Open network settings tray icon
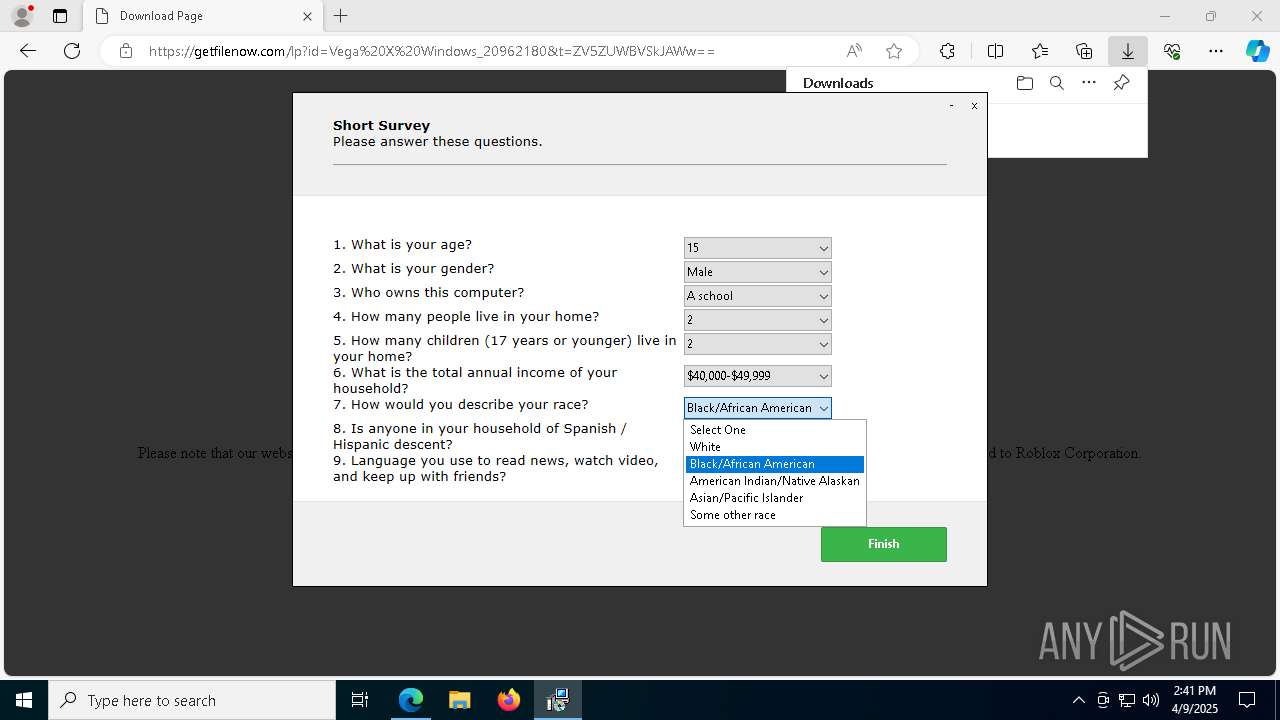Screen dimensions: 1280x720 (x=1127, y=700)
